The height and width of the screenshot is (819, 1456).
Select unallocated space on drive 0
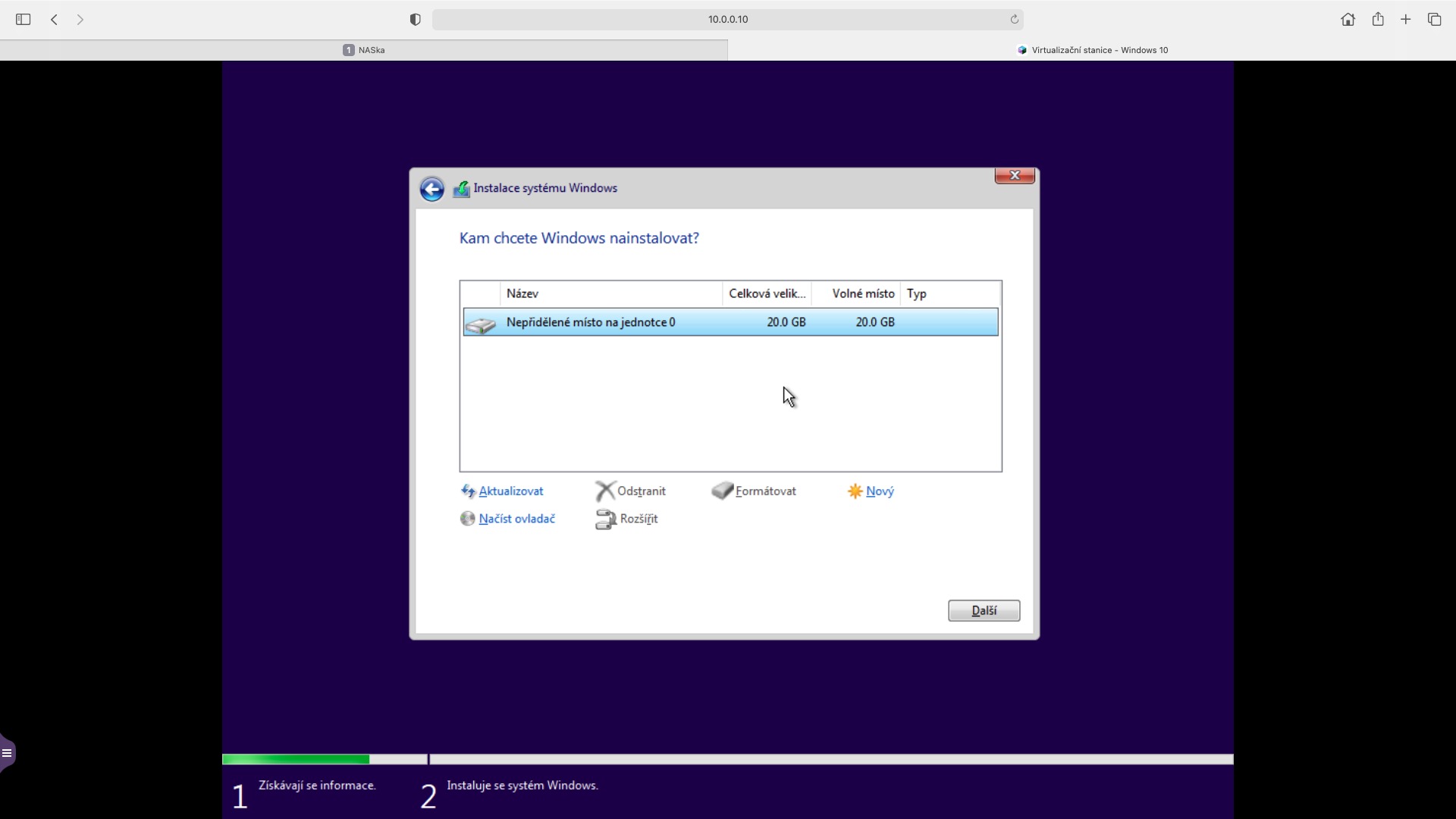[591, 322]
